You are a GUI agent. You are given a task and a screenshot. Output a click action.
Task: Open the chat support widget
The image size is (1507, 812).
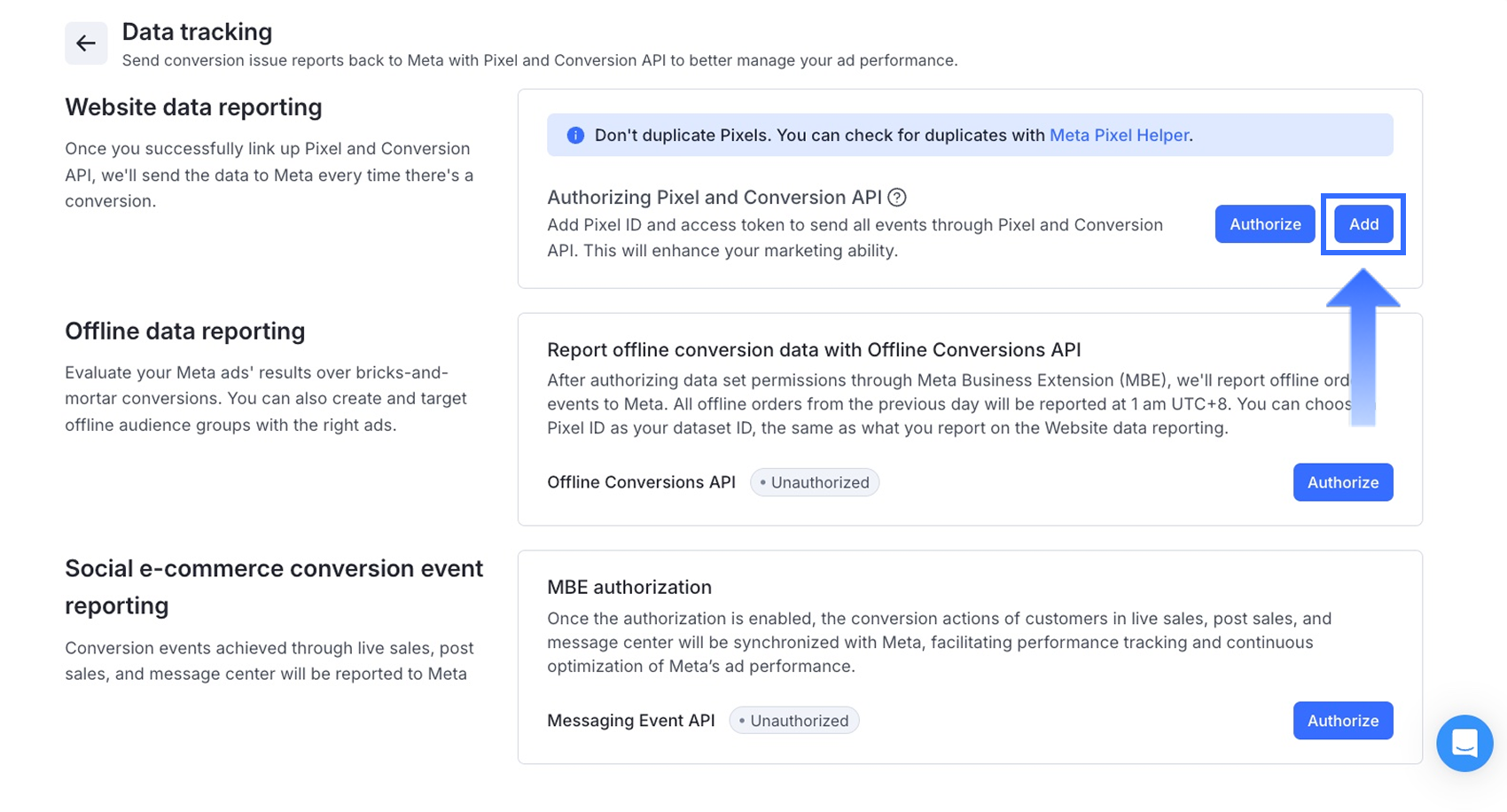point(1464,743)
